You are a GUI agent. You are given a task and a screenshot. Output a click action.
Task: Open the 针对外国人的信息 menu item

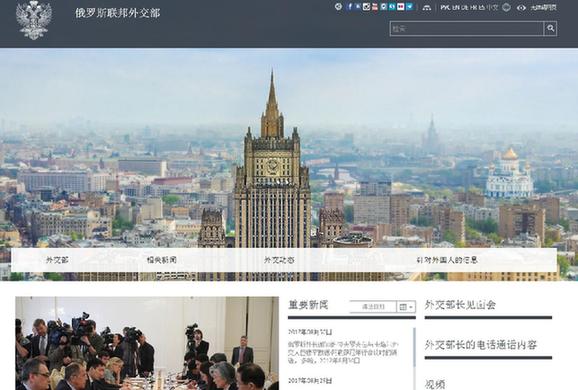(x=447, y=260)
